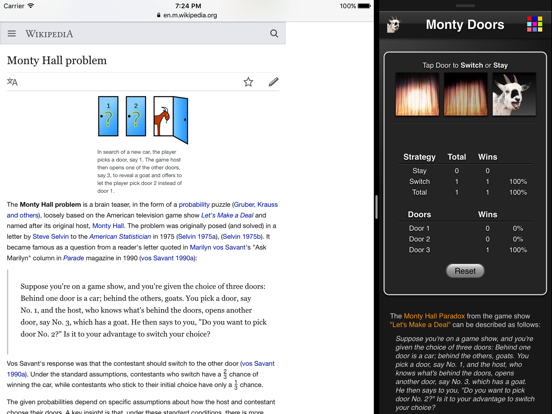Tap the image caption 'In search of a new car'
Screen dimensions: 552x414
[x=139, y=171]
